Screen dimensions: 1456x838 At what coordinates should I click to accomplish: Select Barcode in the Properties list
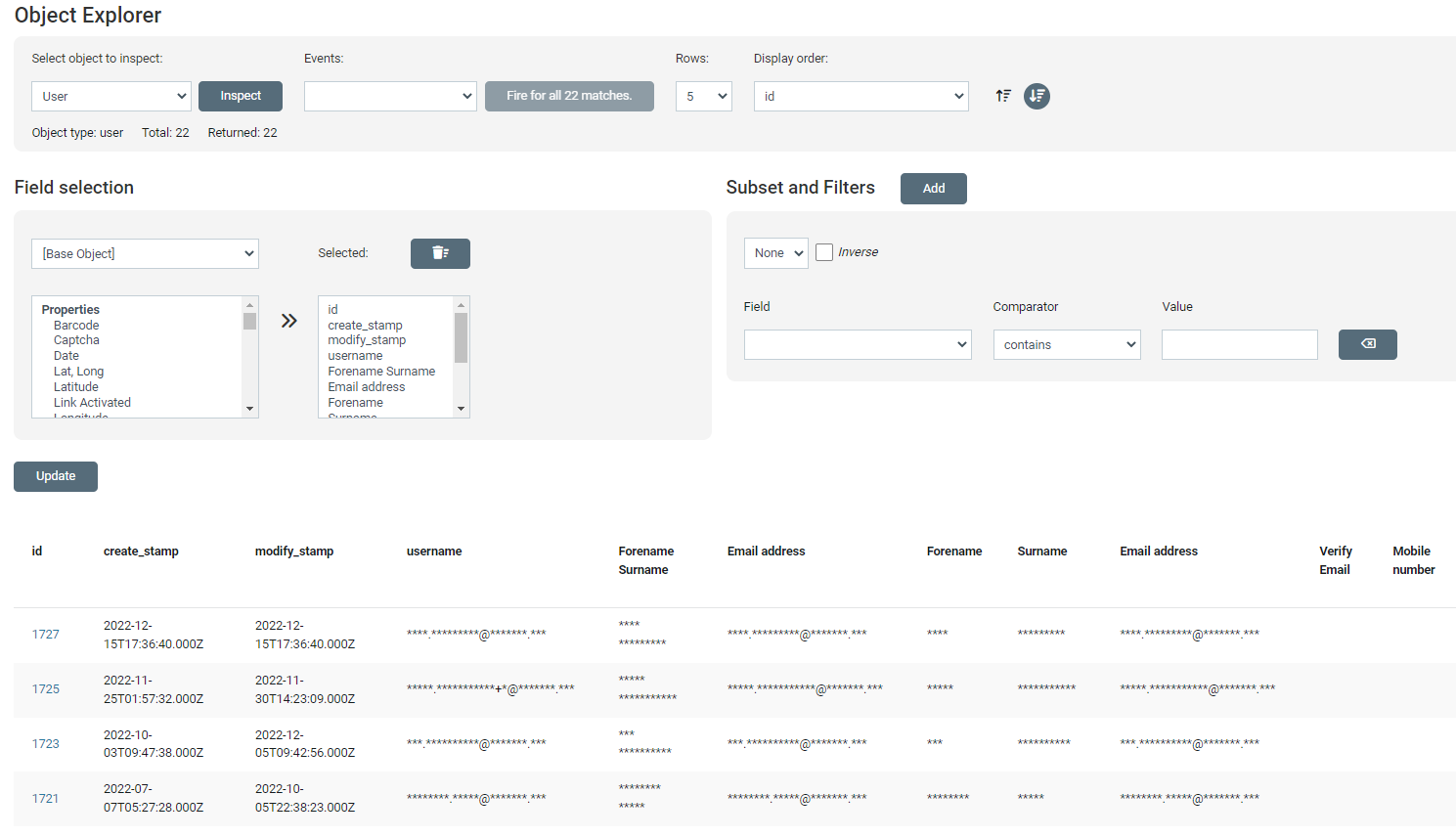coord(76,326)
